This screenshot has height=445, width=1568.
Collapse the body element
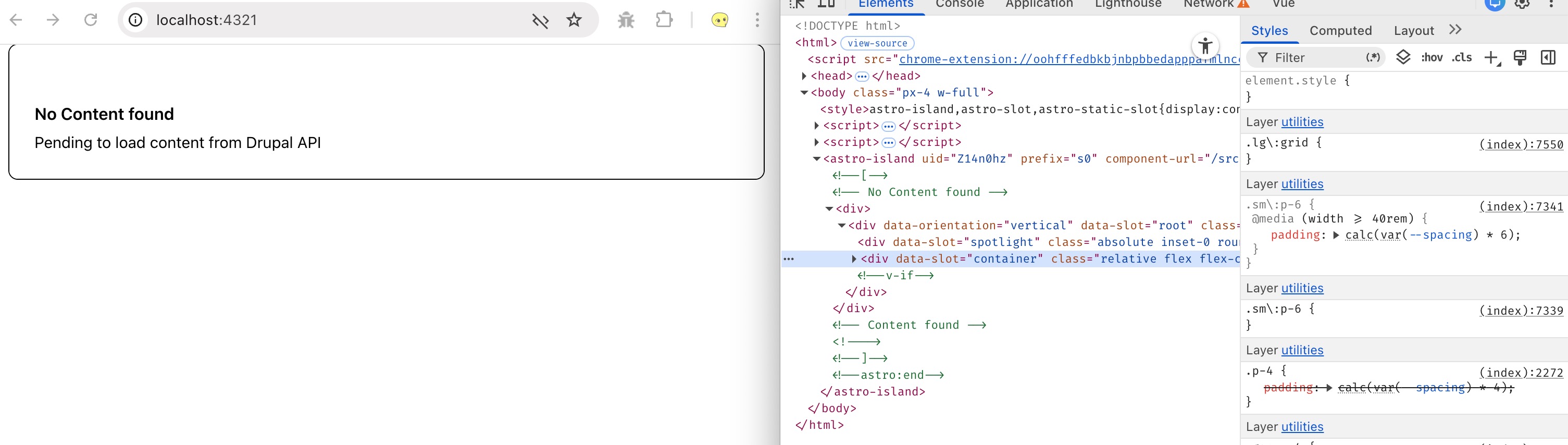point(804,93)
